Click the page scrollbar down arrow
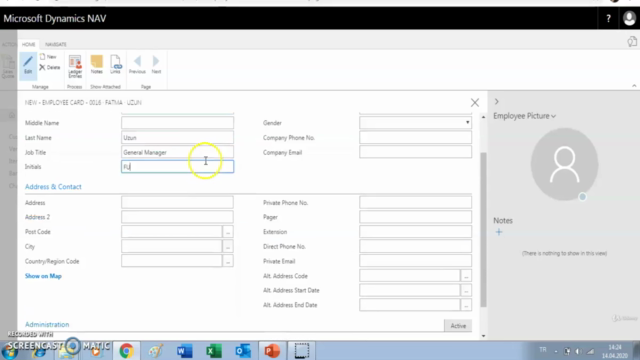This screenshot has width=640, height=360. coord(483,336)
